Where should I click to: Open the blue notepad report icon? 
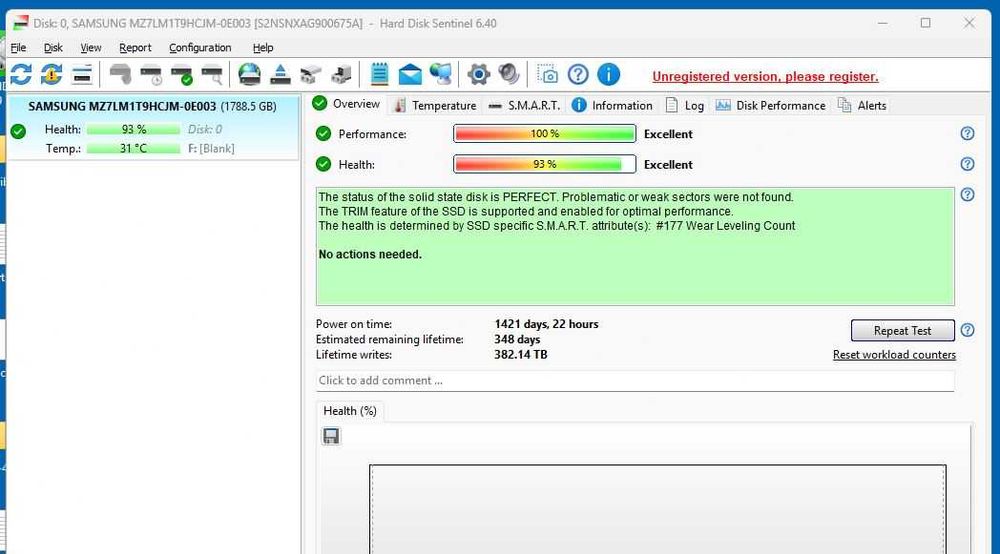pyautogui.click(x=379, y=75)
